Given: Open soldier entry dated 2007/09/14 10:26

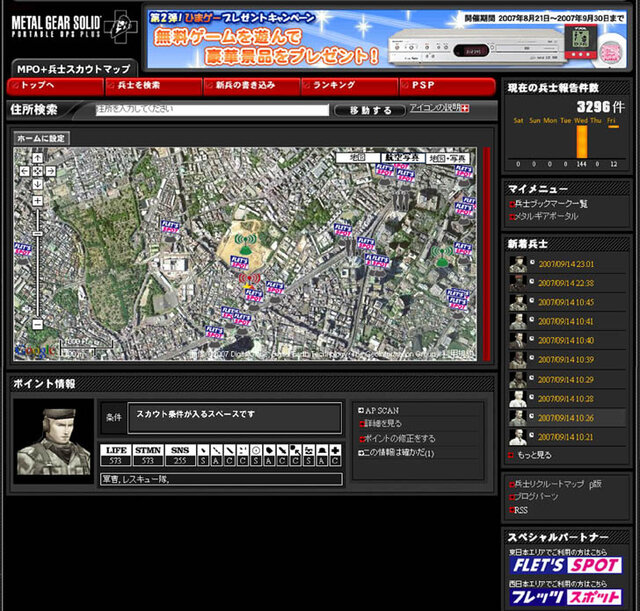Looking at the screenshot, I should coord(566,418).
